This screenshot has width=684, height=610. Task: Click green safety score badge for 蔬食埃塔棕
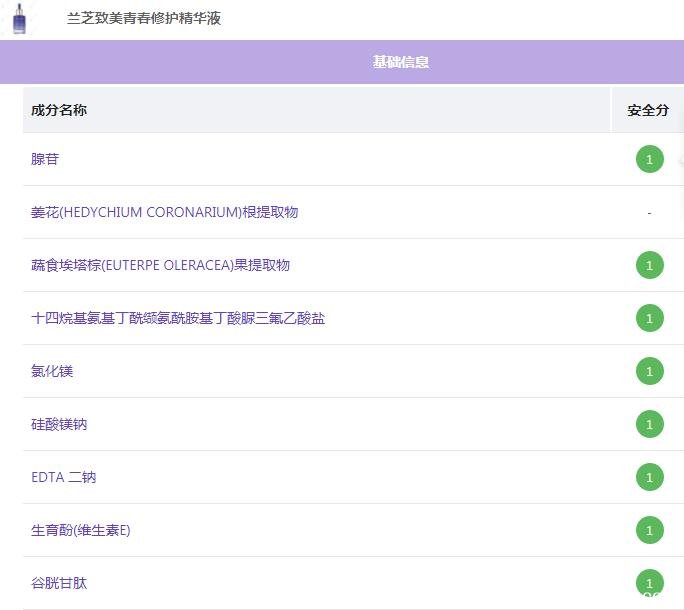tap(649, 265)
